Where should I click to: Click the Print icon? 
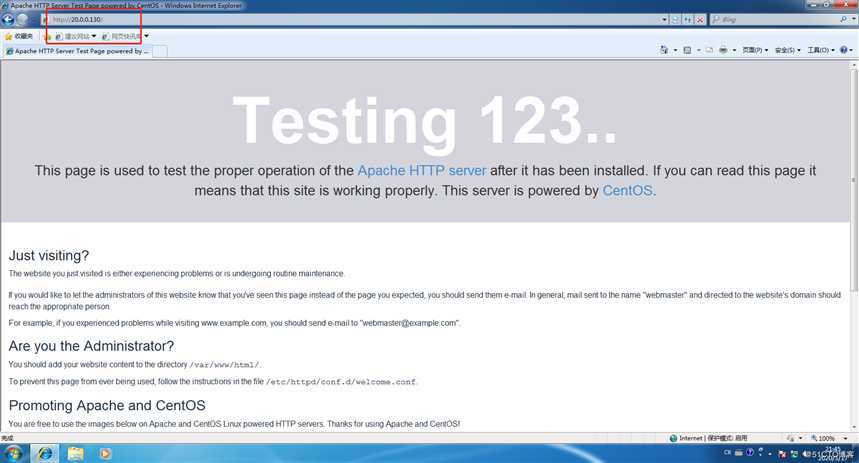point(723,50)
